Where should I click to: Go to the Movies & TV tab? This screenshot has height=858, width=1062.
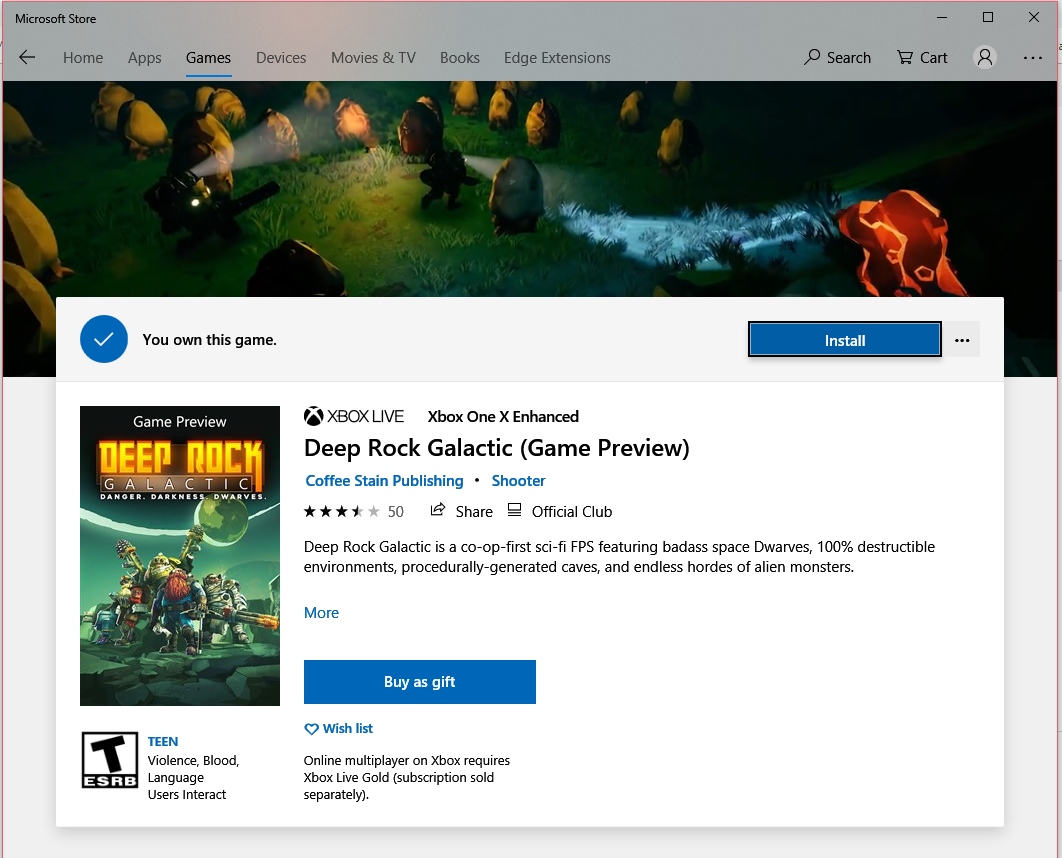click(x=373, y=58)
